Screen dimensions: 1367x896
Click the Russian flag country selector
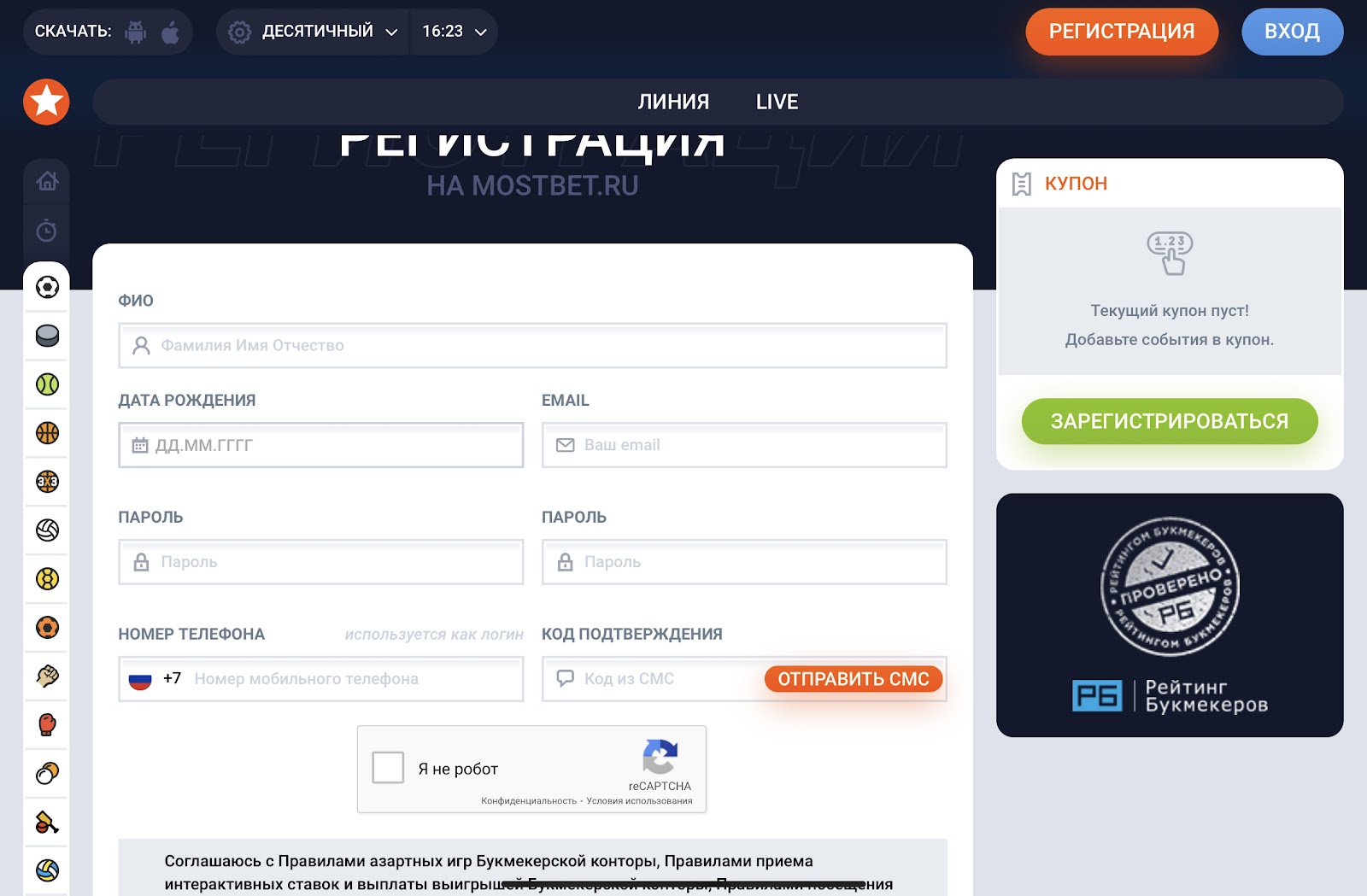click(140, 679)
